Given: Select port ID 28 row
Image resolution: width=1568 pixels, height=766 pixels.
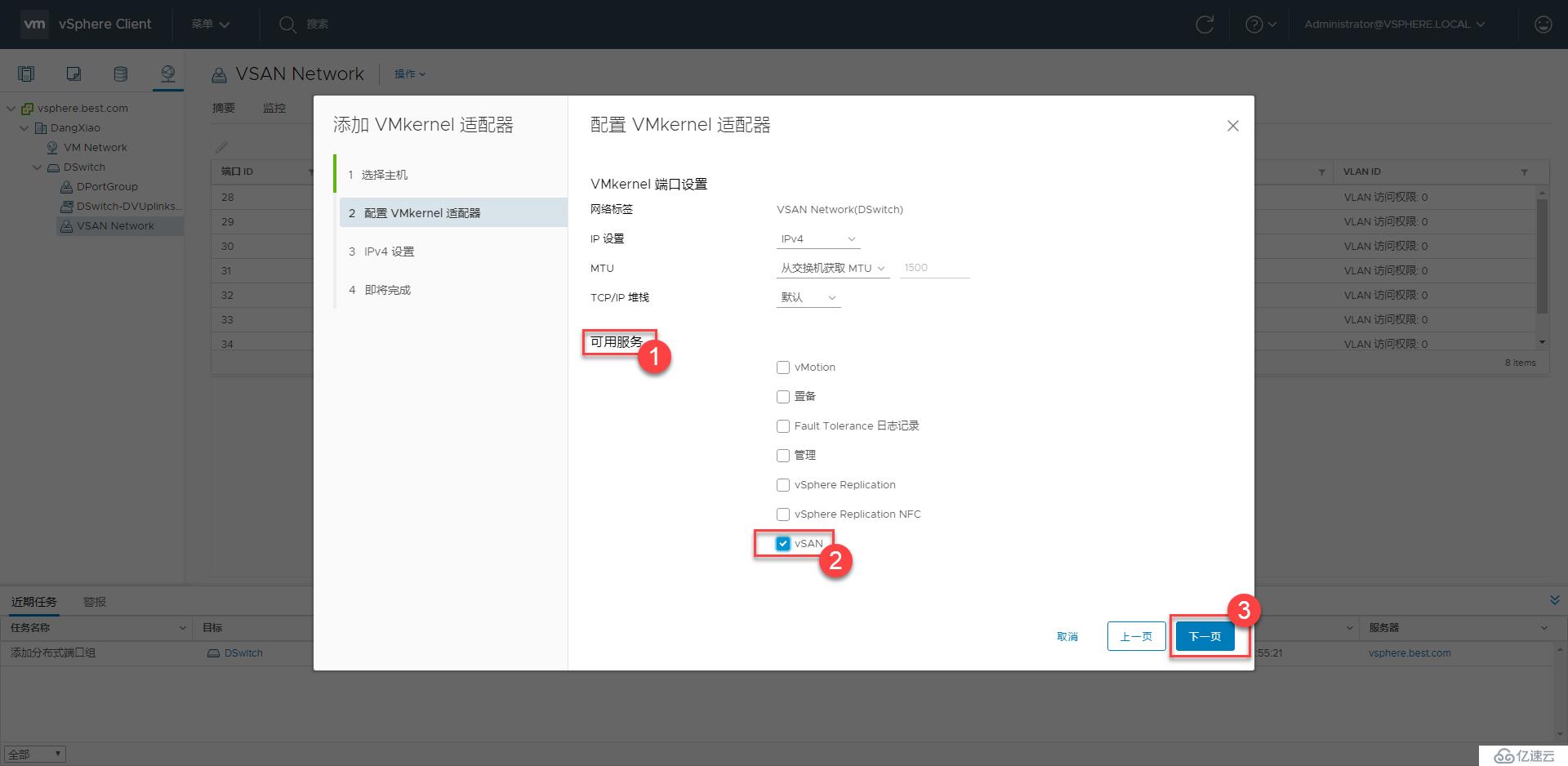Looking at the screenshot, I should coord(262,198).
